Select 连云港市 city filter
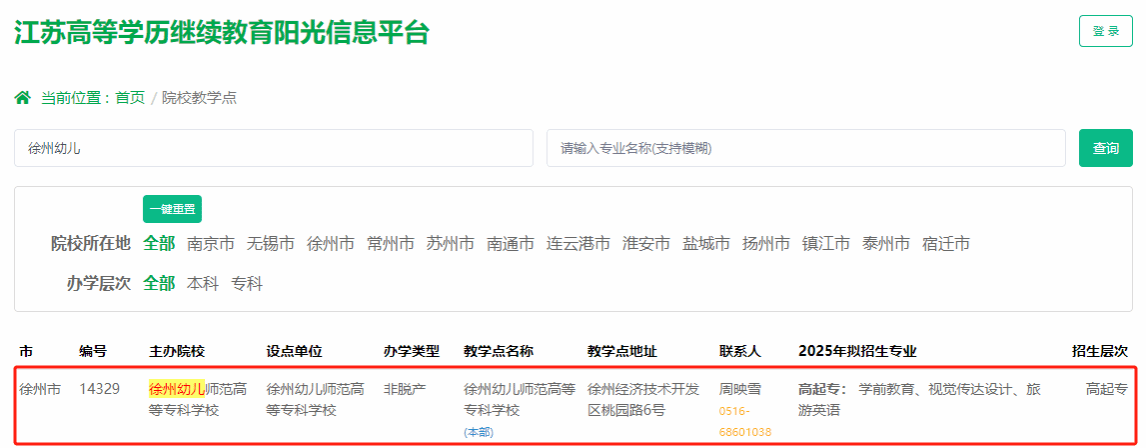 578,244
